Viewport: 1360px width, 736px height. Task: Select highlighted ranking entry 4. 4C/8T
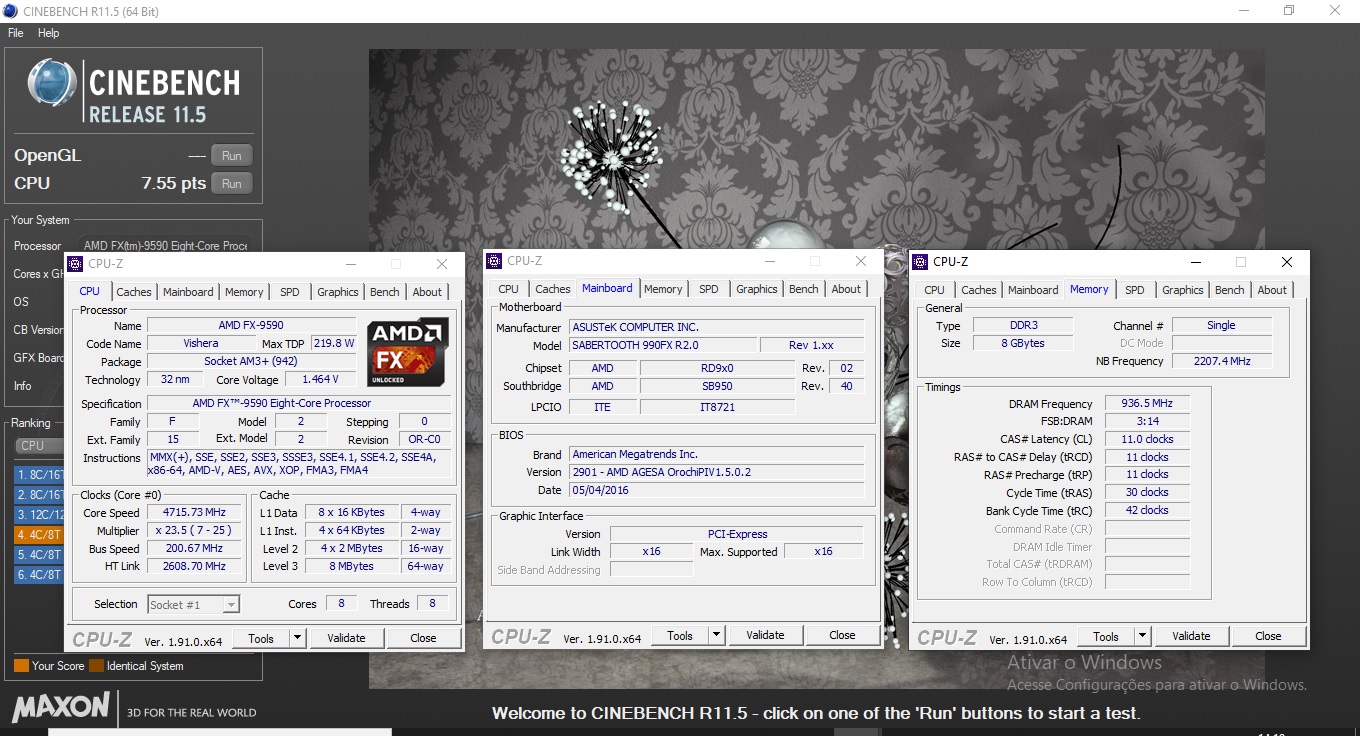click(40, 535)
